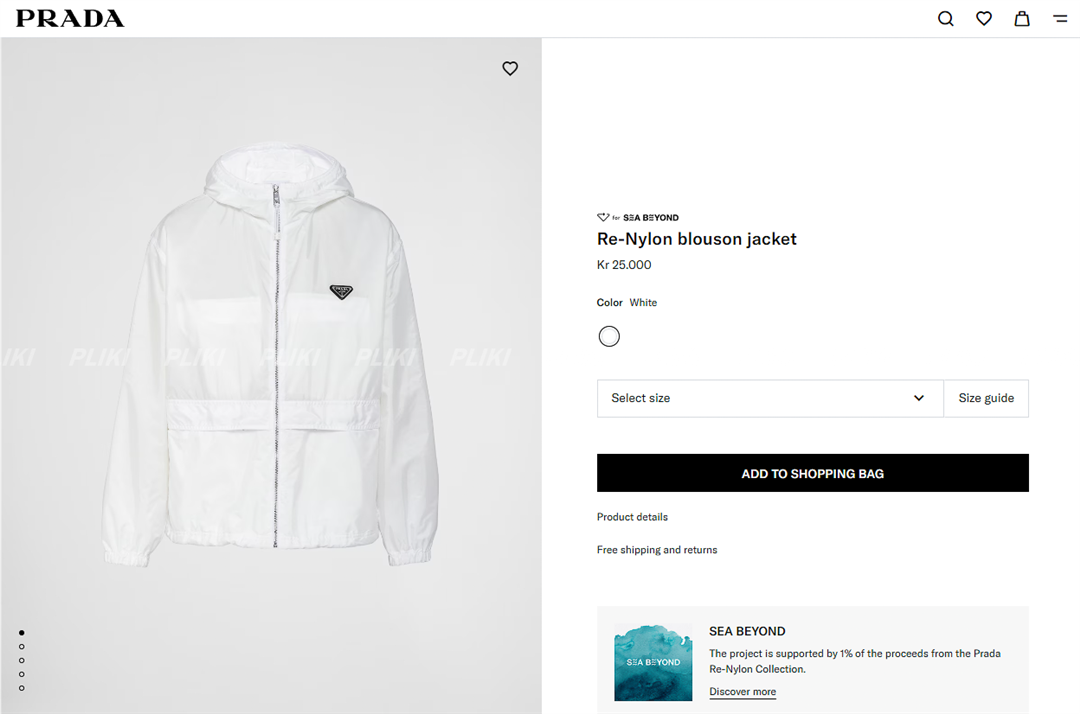1080x714 pixels.
Task: Expand the Product details section
Action: coord(632,517)
